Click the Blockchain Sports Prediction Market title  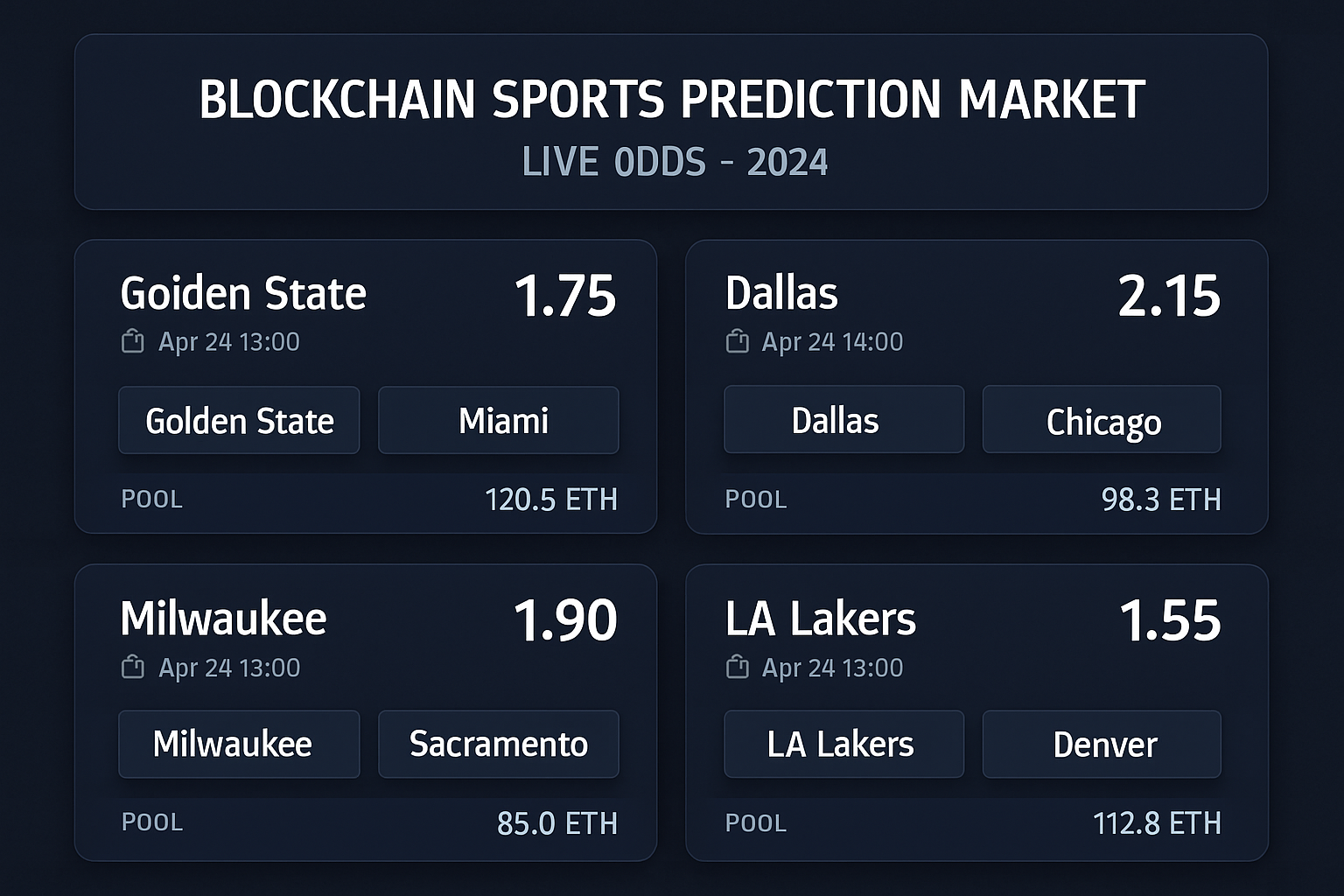click(671, 99)
